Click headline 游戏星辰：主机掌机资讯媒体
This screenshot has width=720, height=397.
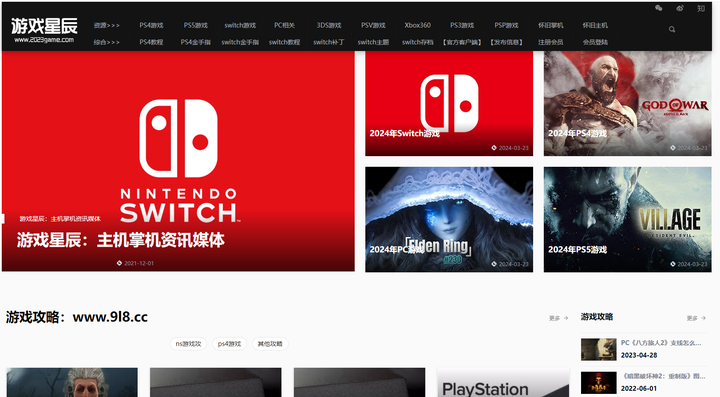pos(121,240)
